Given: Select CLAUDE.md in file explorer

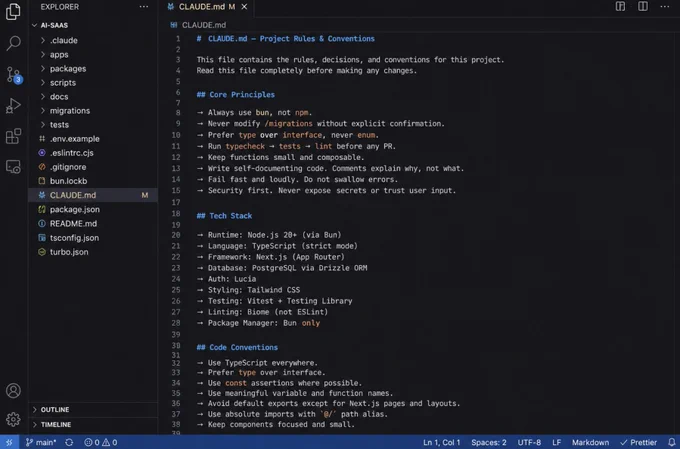Looking at the screenshot, I should coord(93,195).
